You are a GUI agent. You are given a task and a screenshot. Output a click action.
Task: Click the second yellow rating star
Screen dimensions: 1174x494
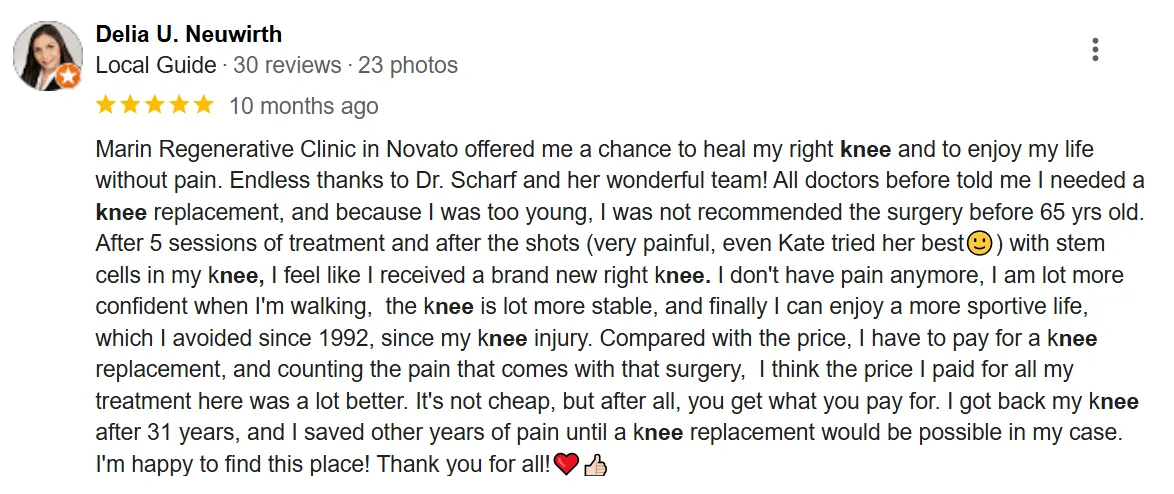[130, 106]
